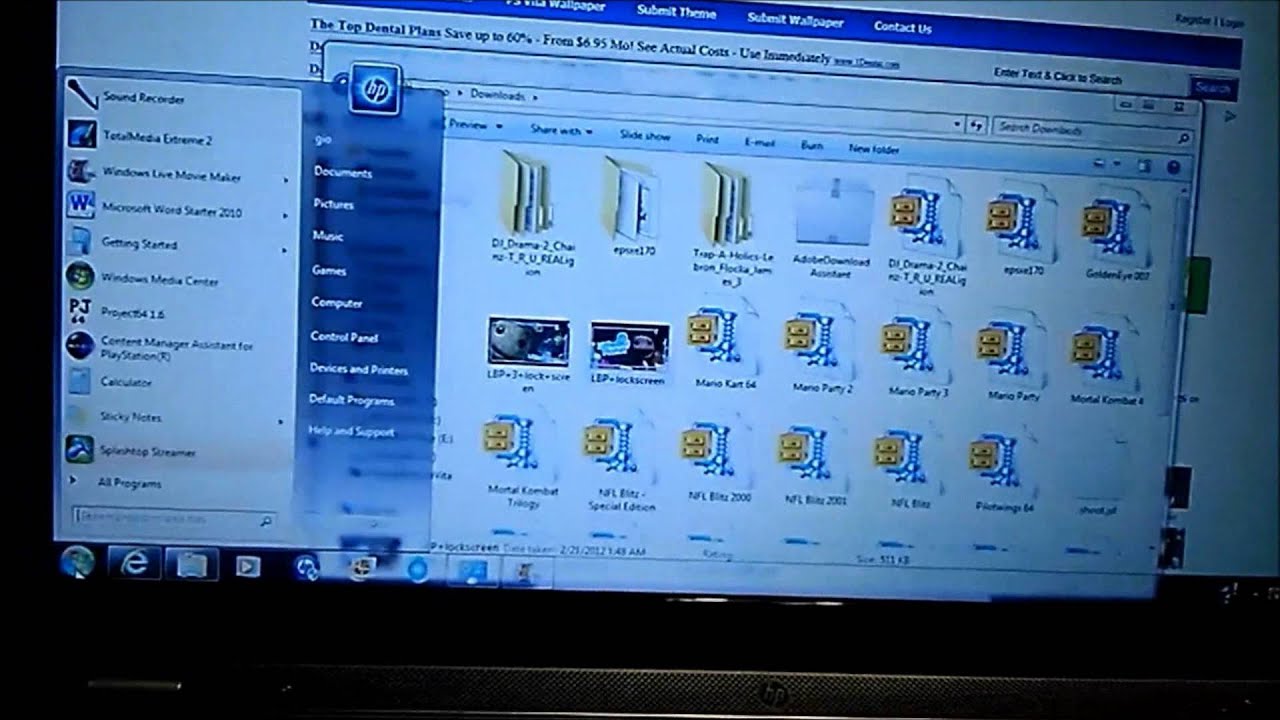Screen dimensions: 1280x720
Task: Open Help and Support
Action: [351, 432]
